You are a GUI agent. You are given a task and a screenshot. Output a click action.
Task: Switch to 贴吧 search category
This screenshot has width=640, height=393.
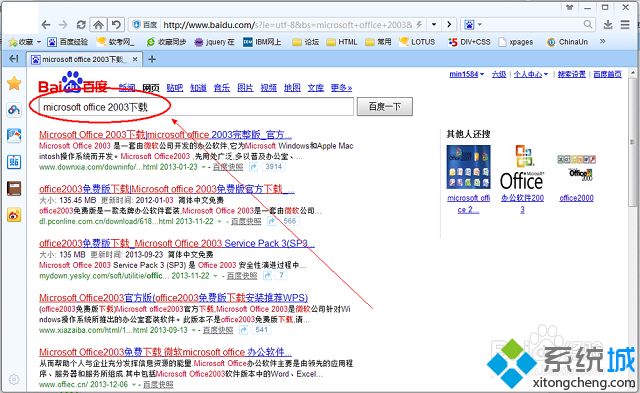(175, 88)
